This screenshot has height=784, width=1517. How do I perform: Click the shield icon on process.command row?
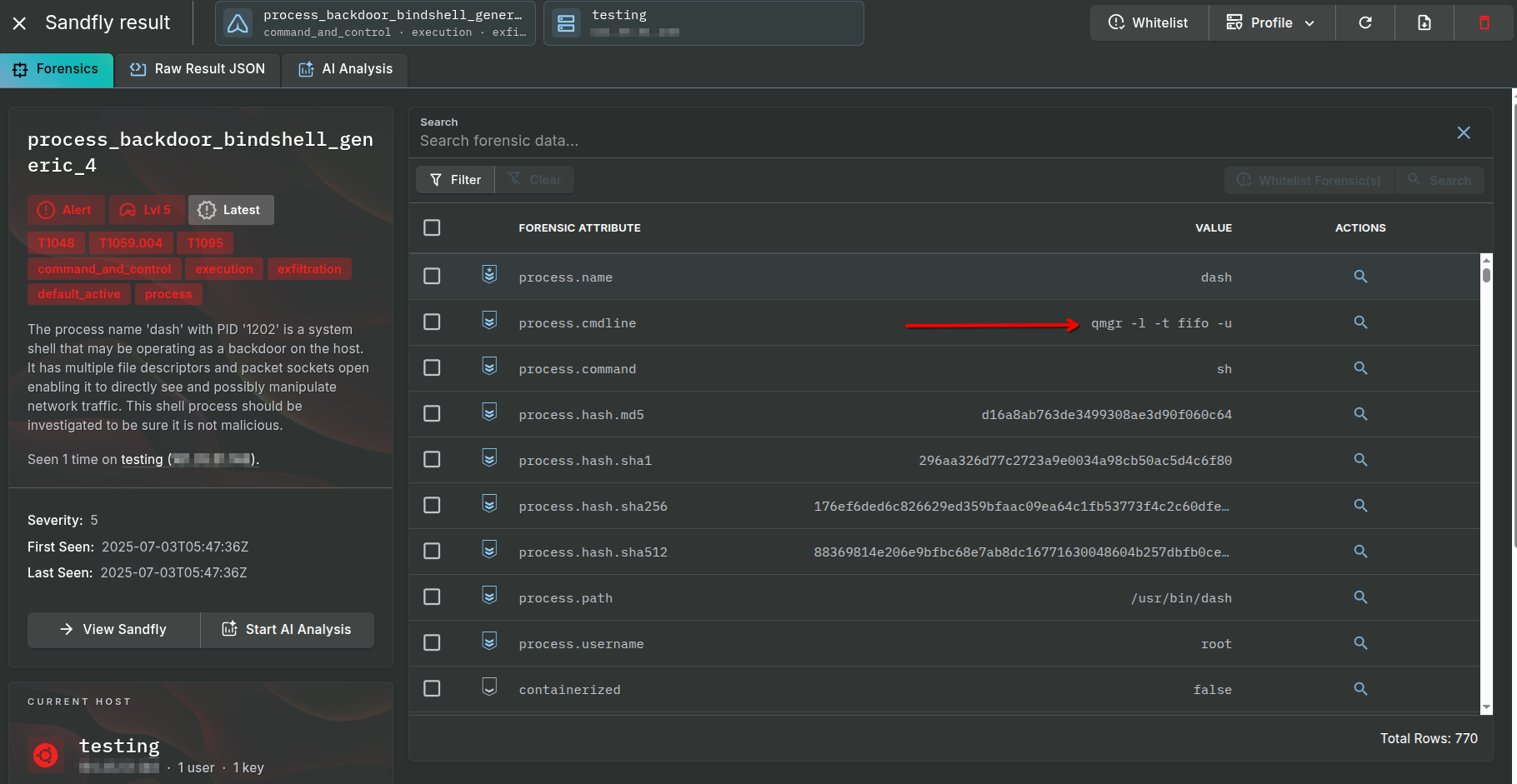point(489,366)
